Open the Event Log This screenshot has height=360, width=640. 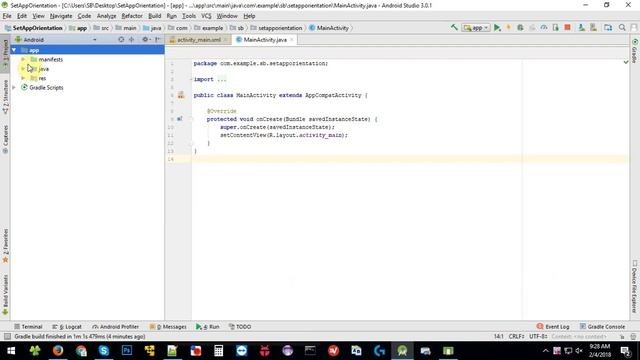point(553,327)
